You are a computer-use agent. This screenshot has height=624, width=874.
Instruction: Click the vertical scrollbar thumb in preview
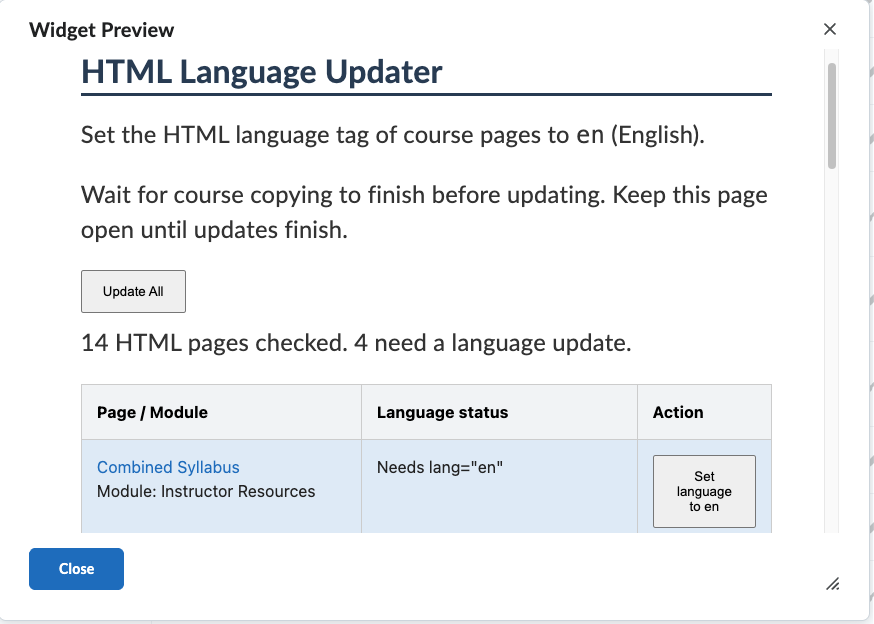pyautogui.click(x=832, y=116)
